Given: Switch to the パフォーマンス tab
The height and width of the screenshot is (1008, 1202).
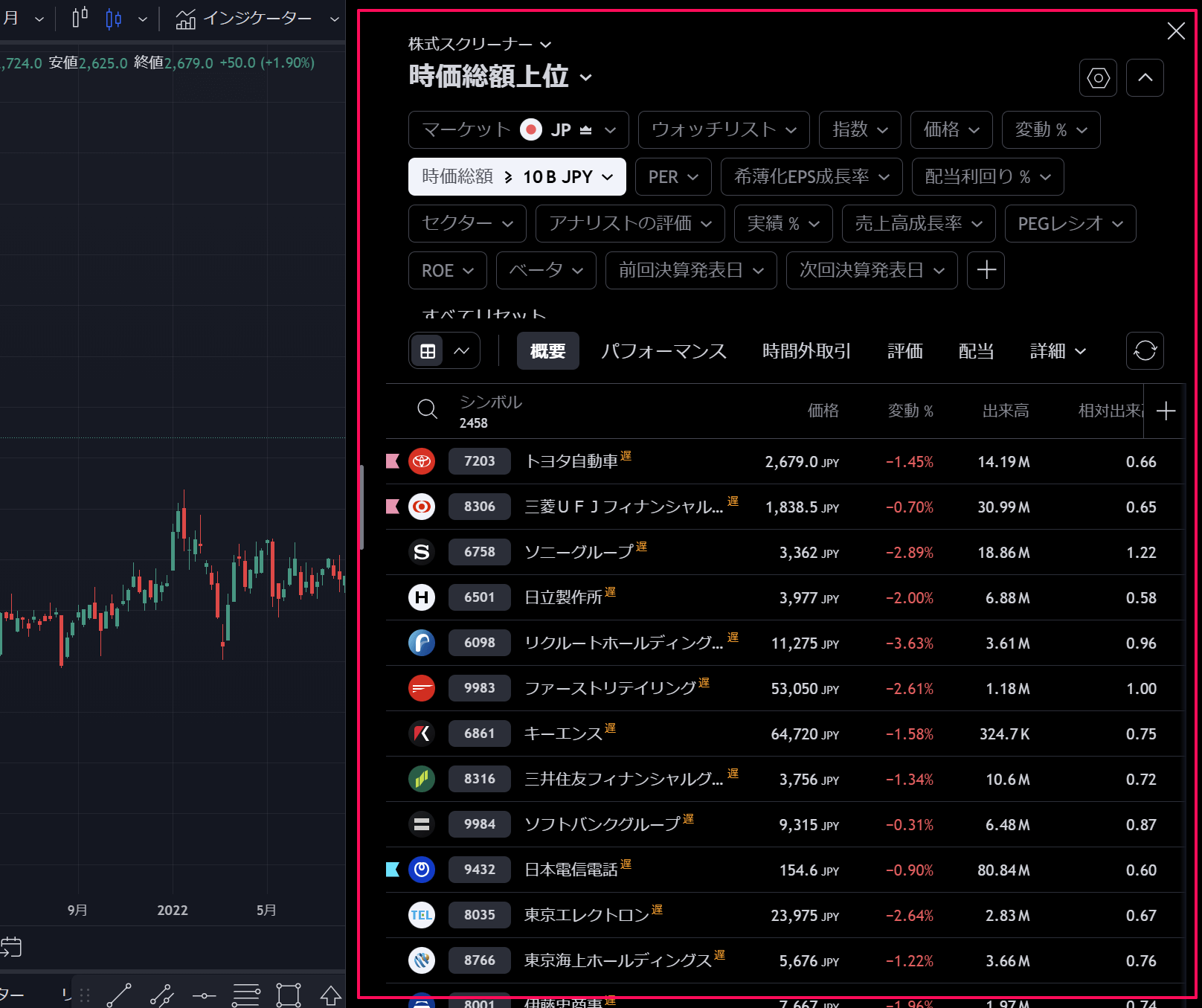Looking at the screenshot, I should coord(663,351).
